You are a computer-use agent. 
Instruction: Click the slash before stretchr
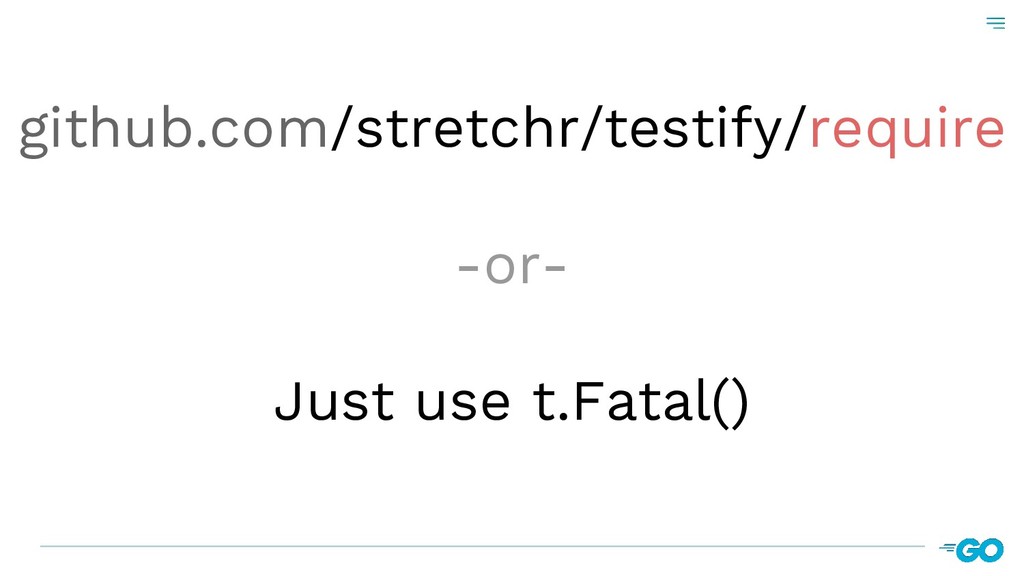tap(342, 131)
